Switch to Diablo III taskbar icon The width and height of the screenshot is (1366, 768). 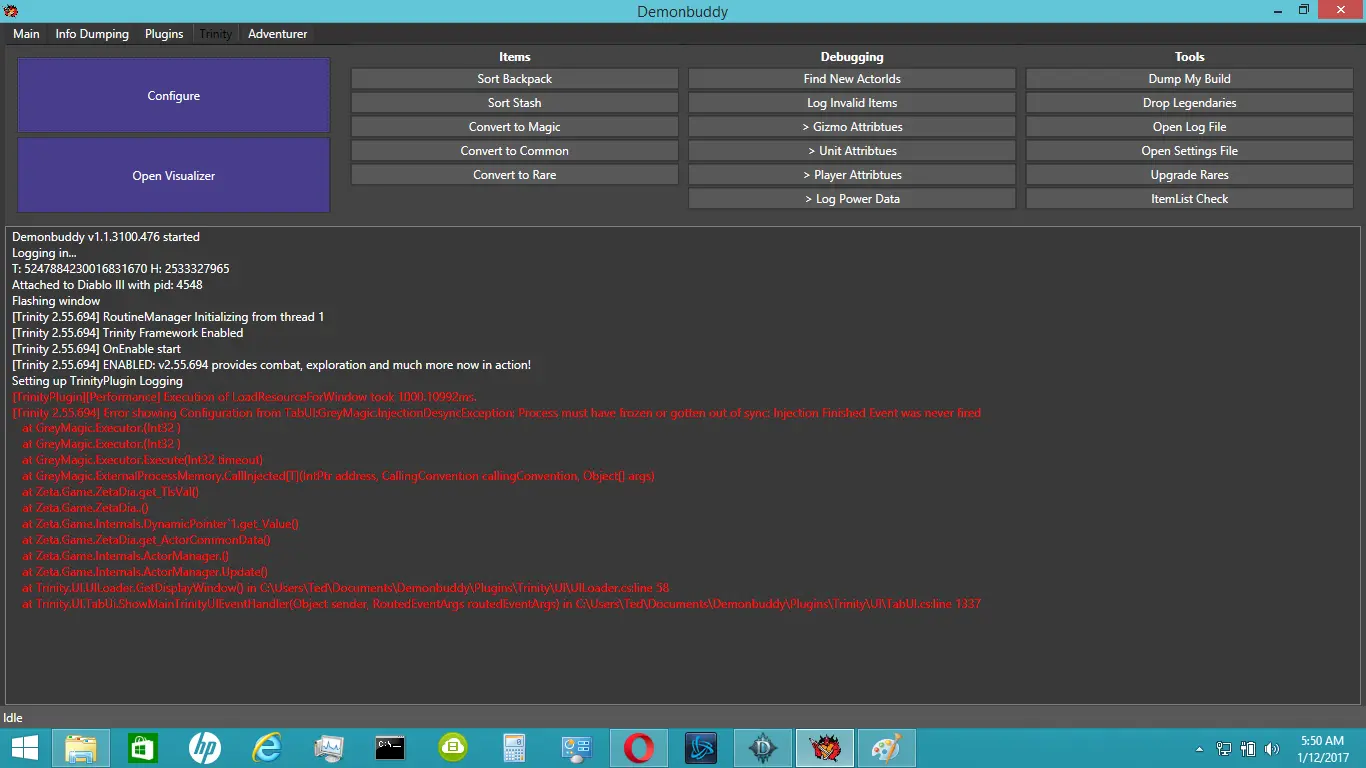(763, 748)
